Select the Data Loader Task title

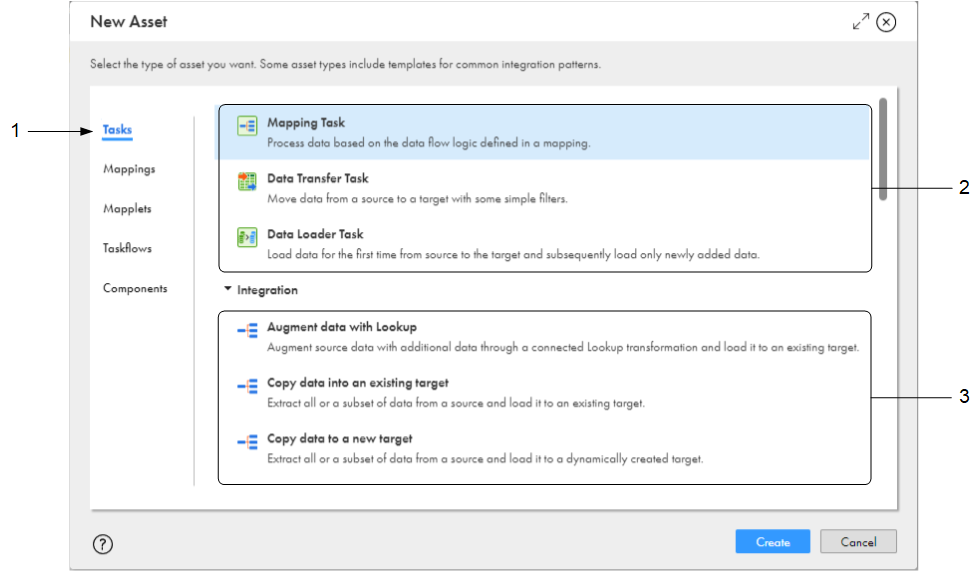click(316, 234)
